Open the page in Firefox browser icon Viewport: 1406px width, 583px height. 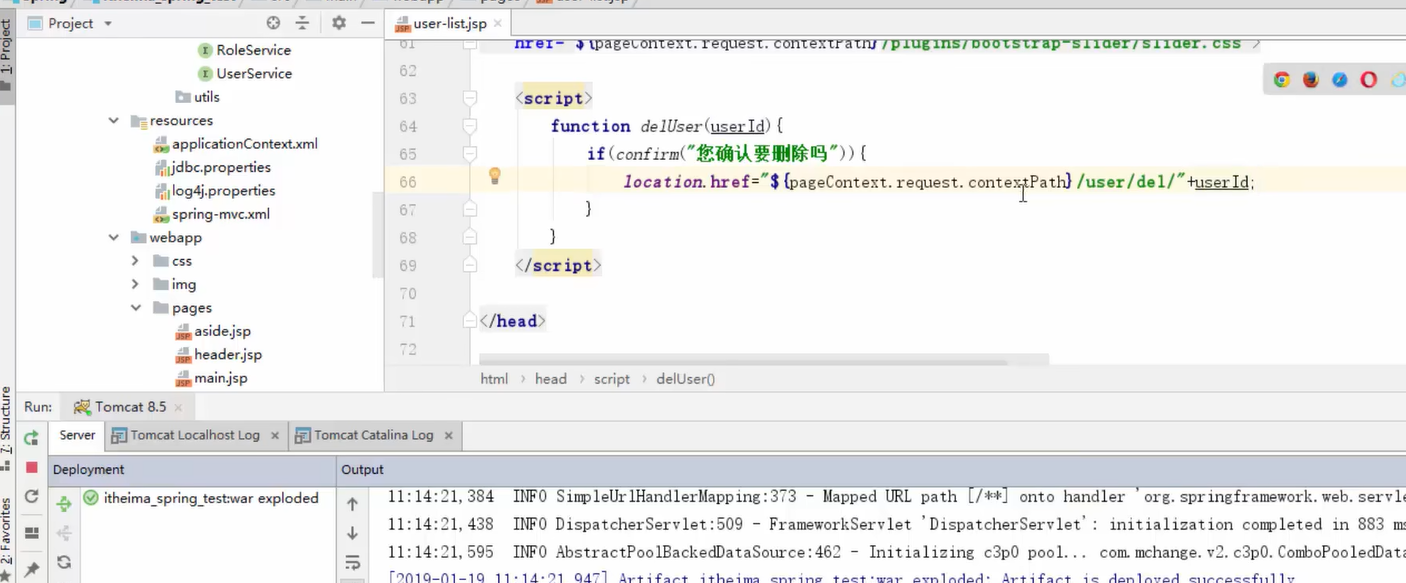coord(1311,79)
